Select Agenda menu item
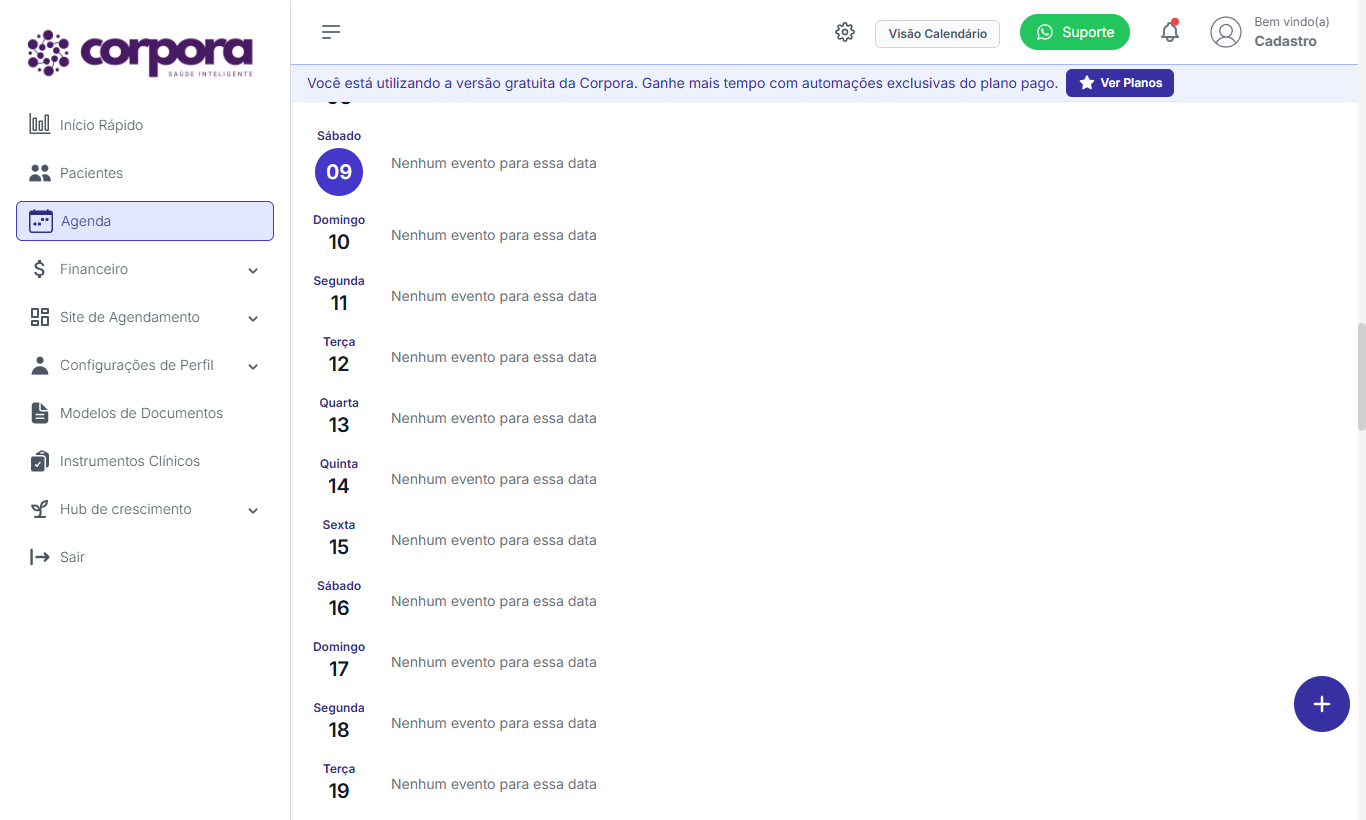1366x820 pixels. (145, 221)
